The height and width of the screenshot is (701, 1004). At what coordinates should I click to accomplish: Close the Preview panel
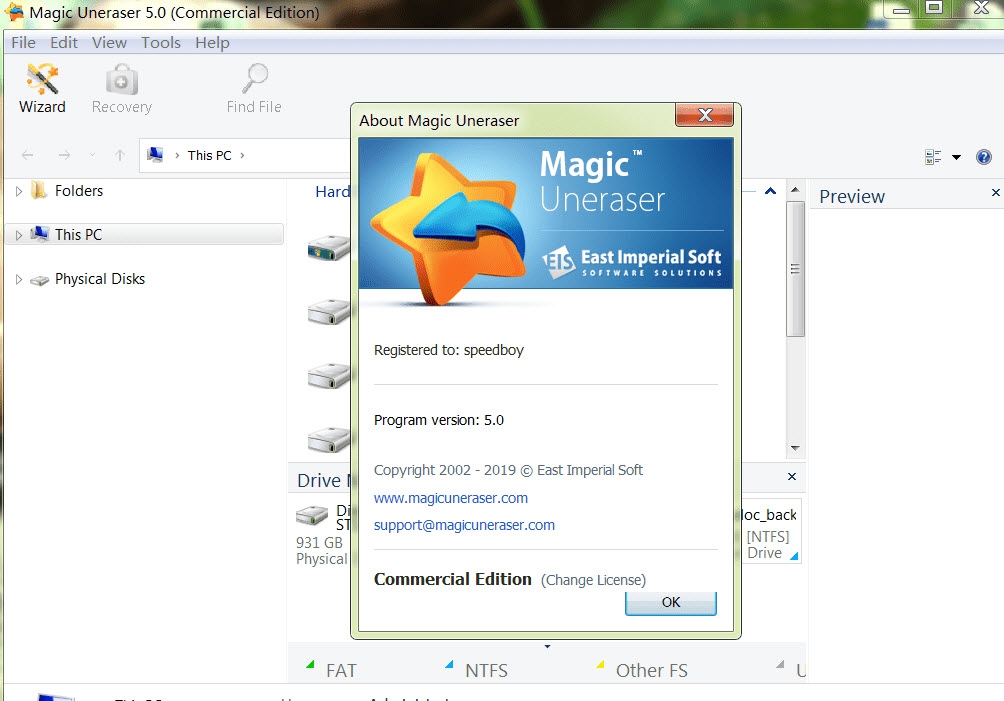pos(995,193)
